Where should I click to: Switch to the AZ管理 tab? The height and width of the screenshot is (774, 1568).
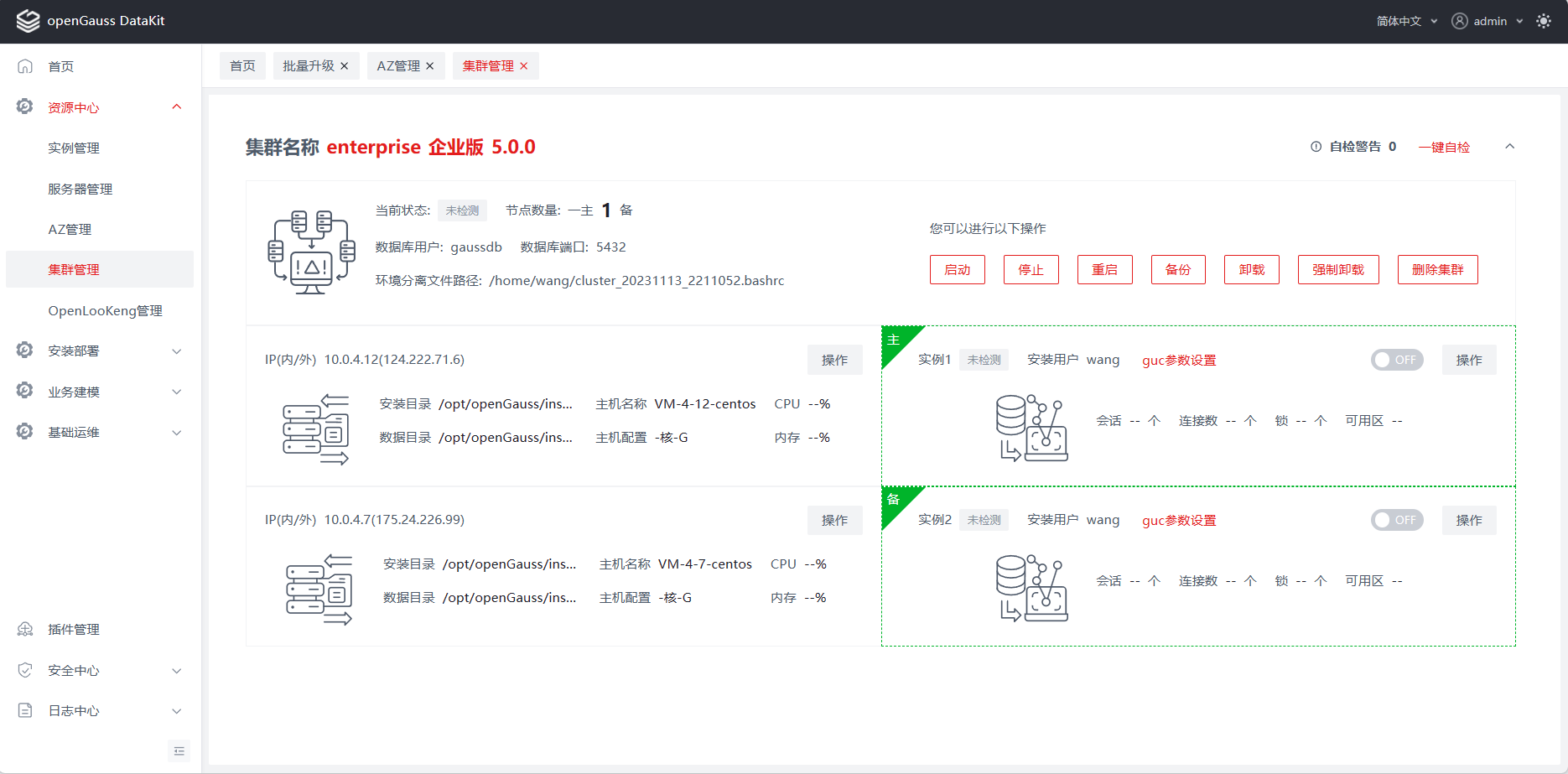point(398,66)
